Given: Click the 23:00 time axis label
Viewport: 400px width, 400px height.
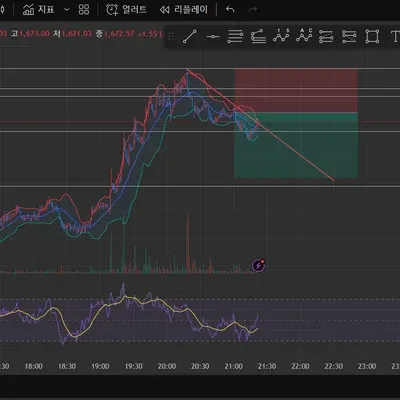Looking at the screenshot, I should tap(367, 366).
